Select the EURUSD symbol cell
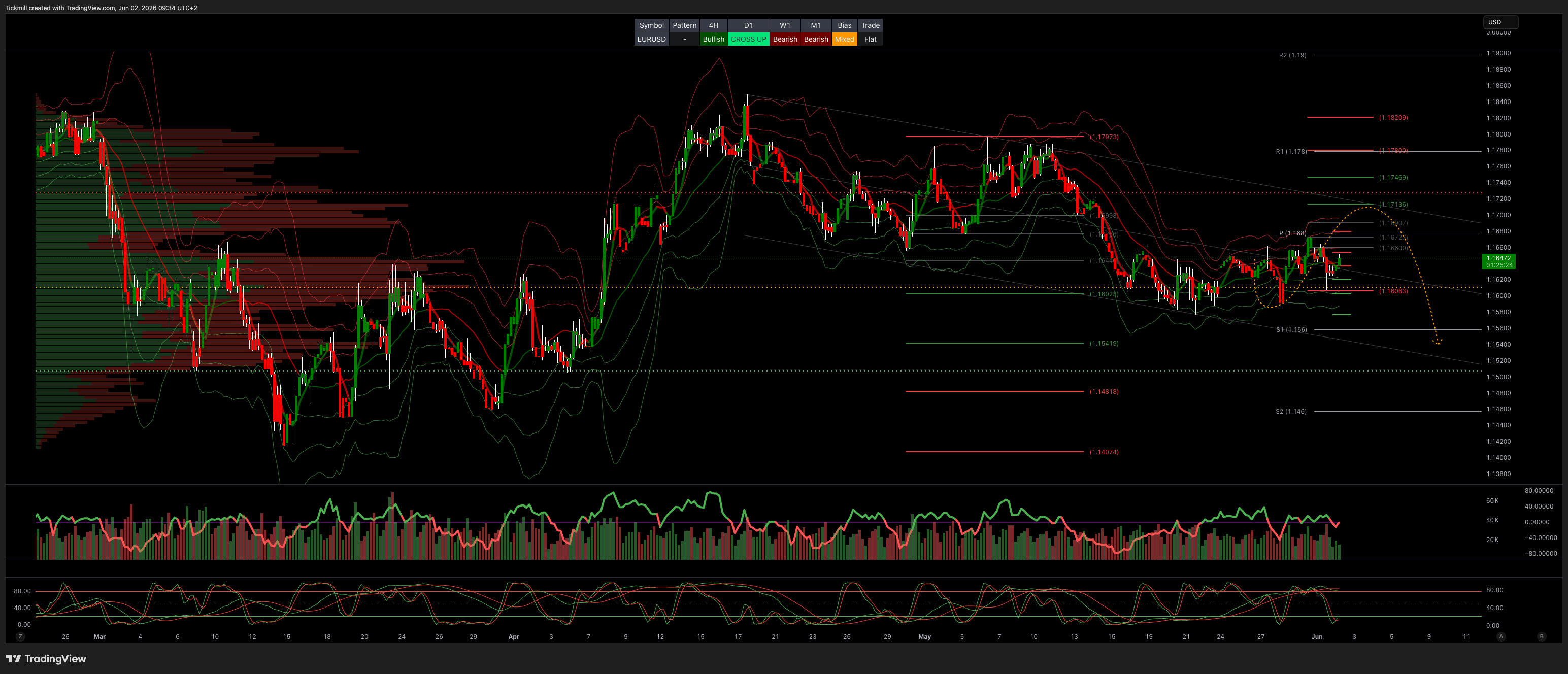Image resolution: width=1568 pixels, height=674 pixels. [651, 39]
